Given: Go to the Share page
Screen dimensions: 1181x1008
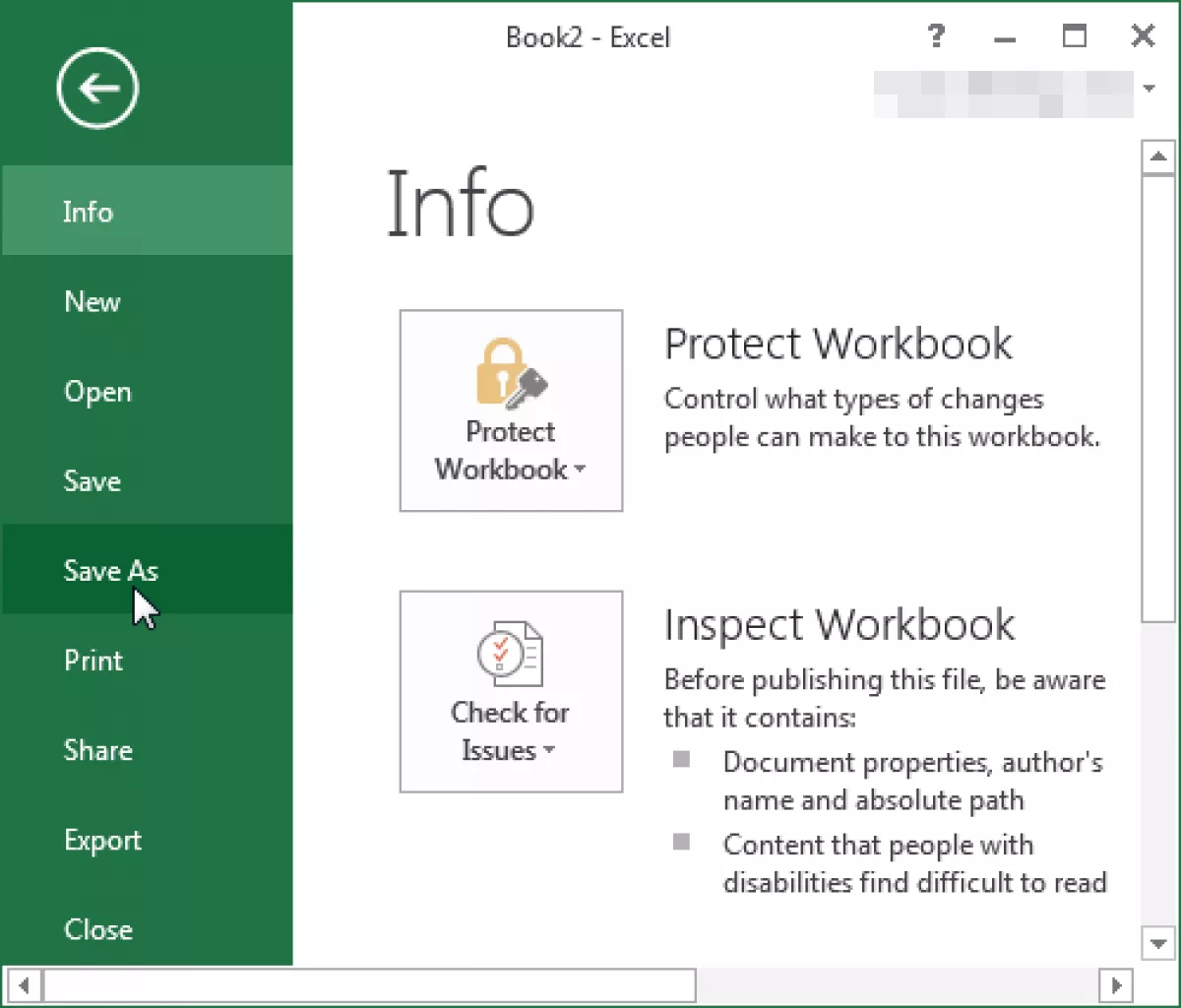Looking at the screenshot, I should [147, 749].
